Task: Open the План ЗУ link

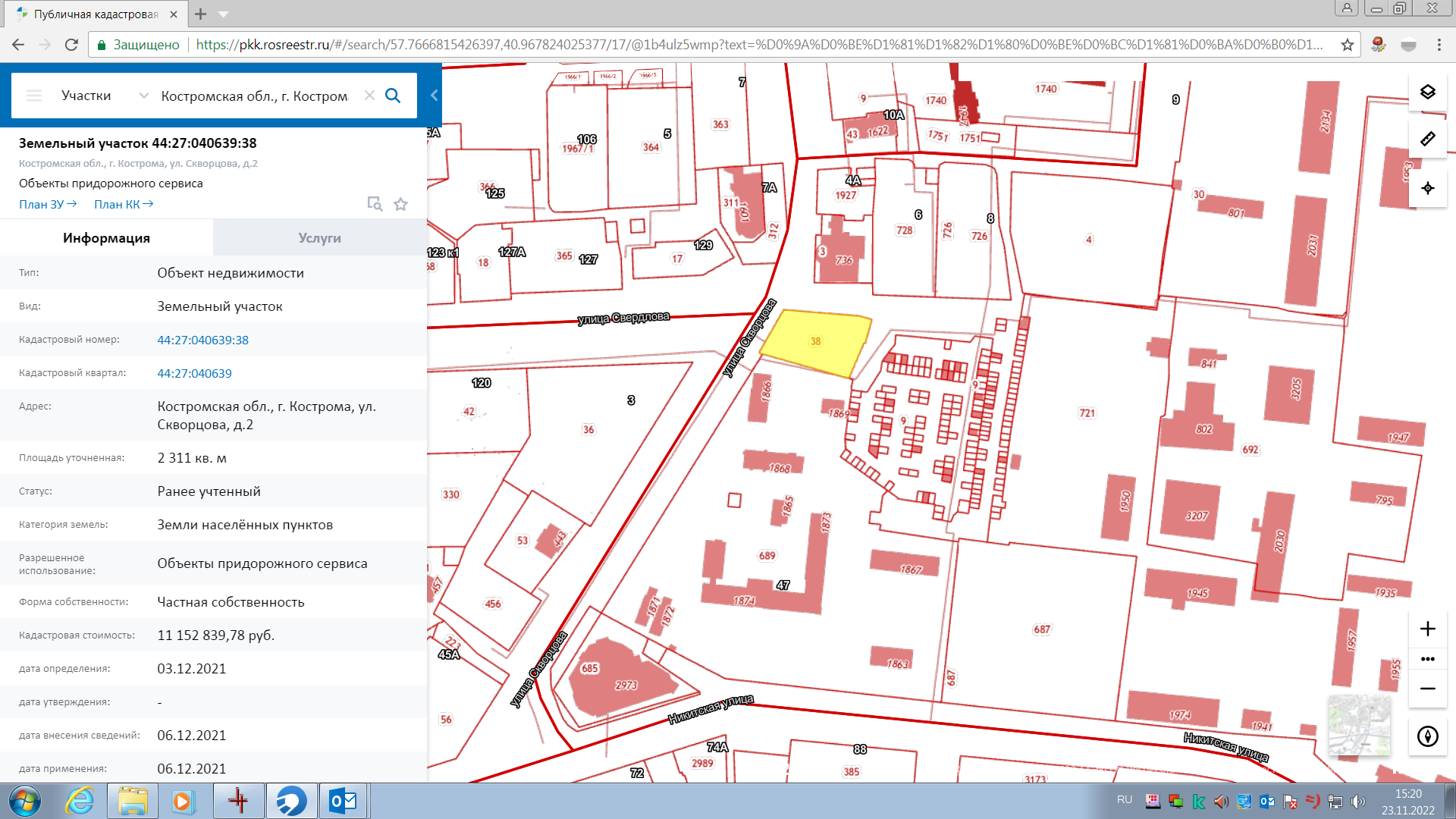Action: click(x=48, y=204)
